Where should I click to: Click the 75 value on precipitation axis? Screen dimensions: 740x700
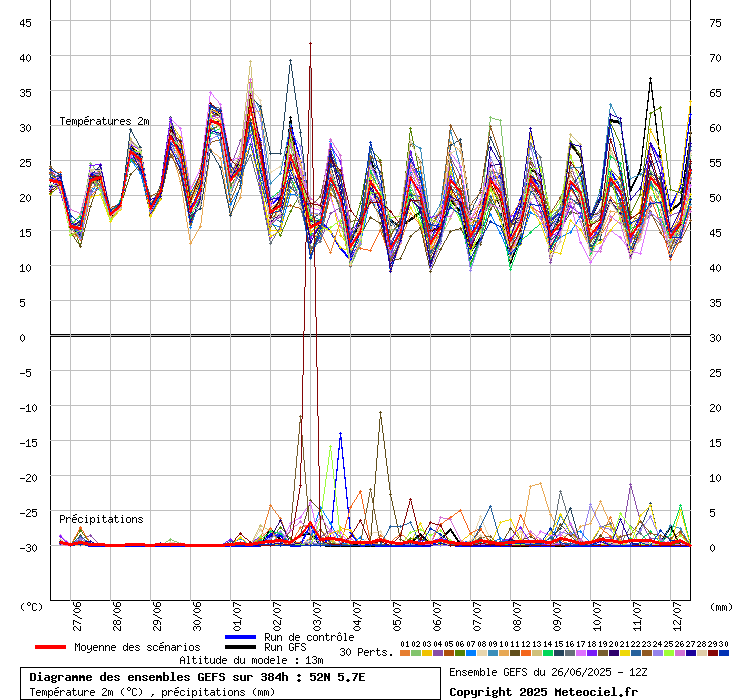click(715, 23)
